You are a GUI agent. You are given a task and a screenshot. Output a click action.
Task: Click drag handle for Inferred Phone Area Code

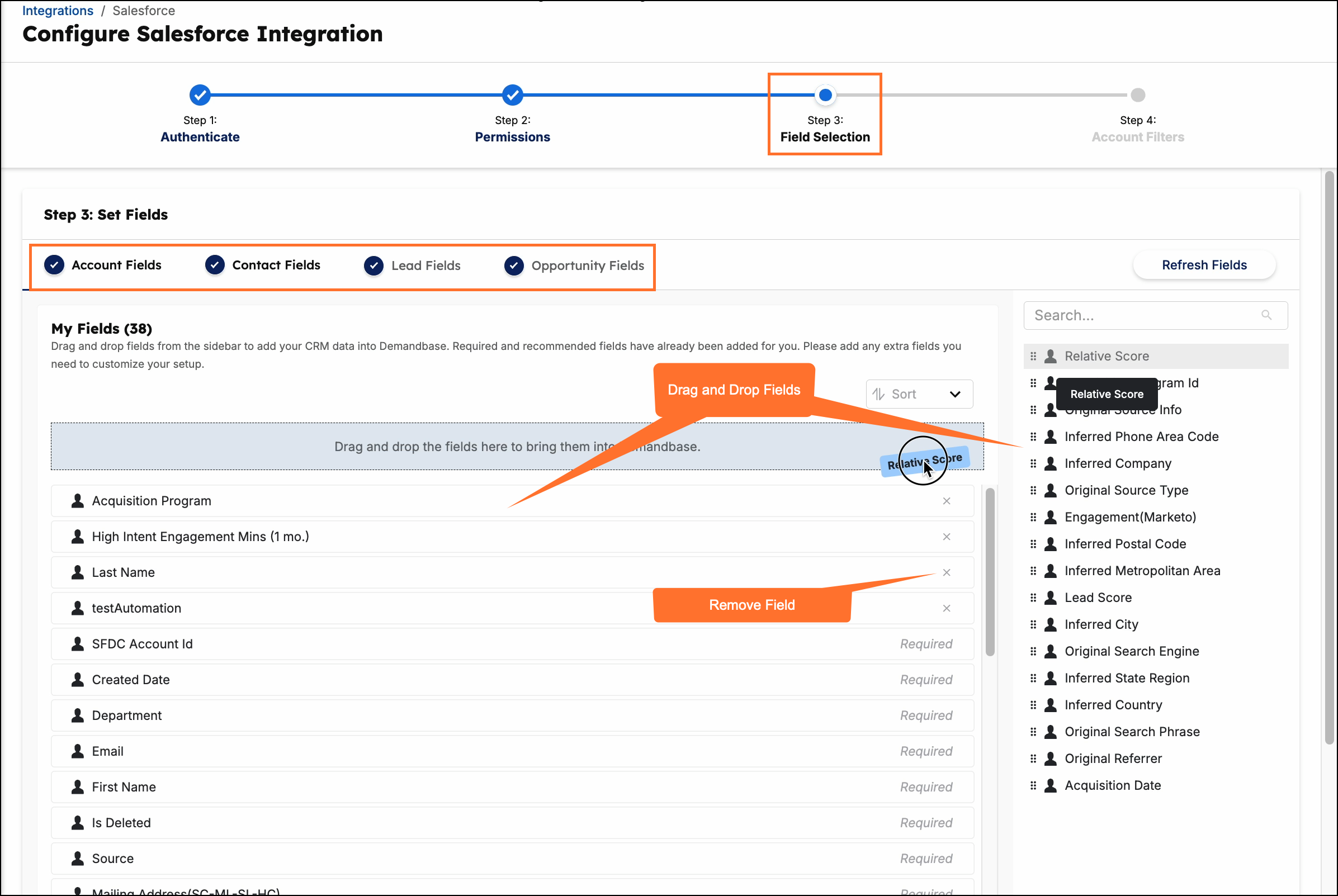pyautogui.click(x=1033, y=437)
